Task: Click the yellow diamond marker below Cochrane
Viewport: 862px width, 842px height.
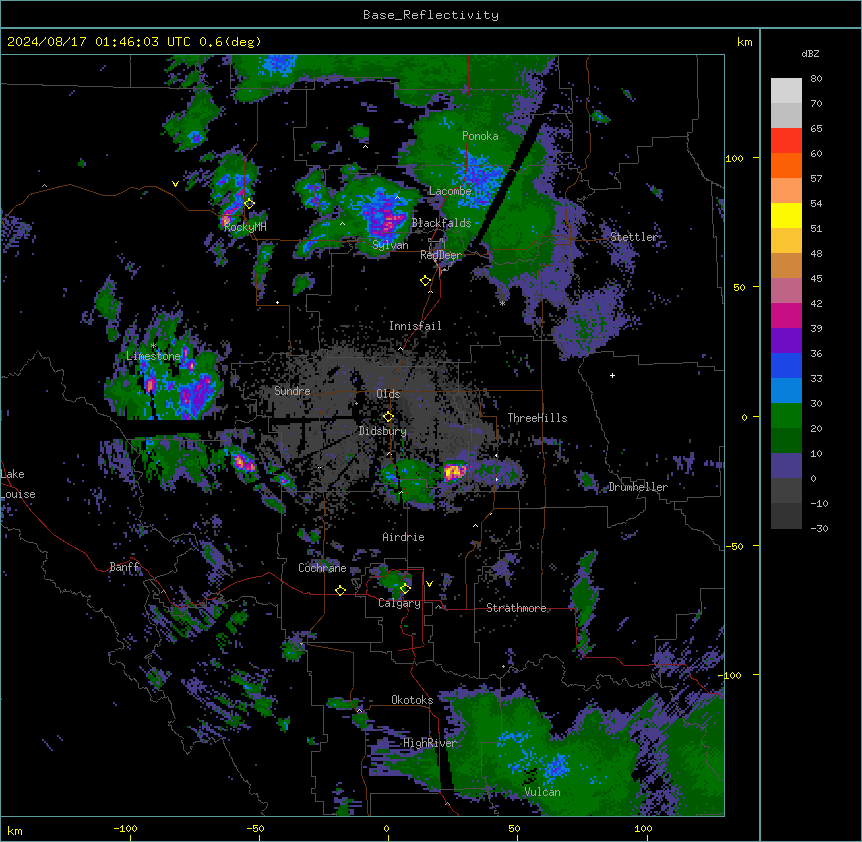Action: tap(340, 590)
